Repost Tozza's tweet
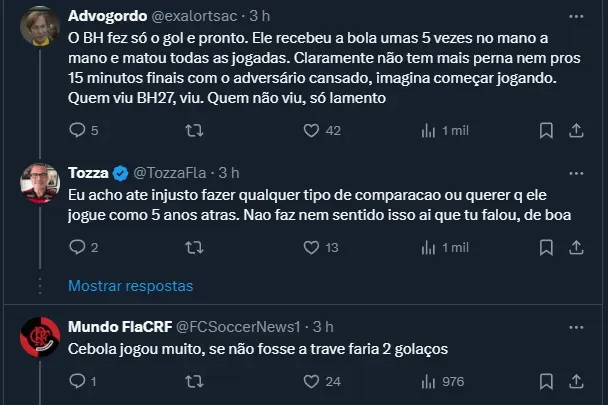608x405 pixels. [x=196, y=247]
